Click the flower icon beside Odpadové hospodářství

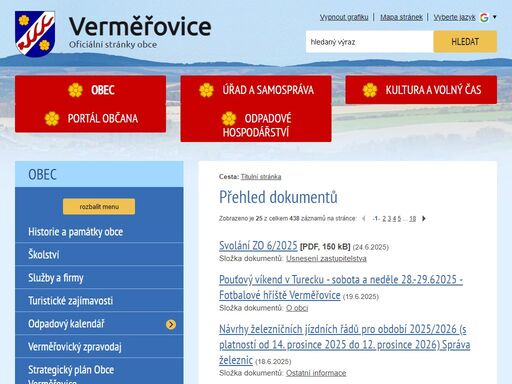229,119
